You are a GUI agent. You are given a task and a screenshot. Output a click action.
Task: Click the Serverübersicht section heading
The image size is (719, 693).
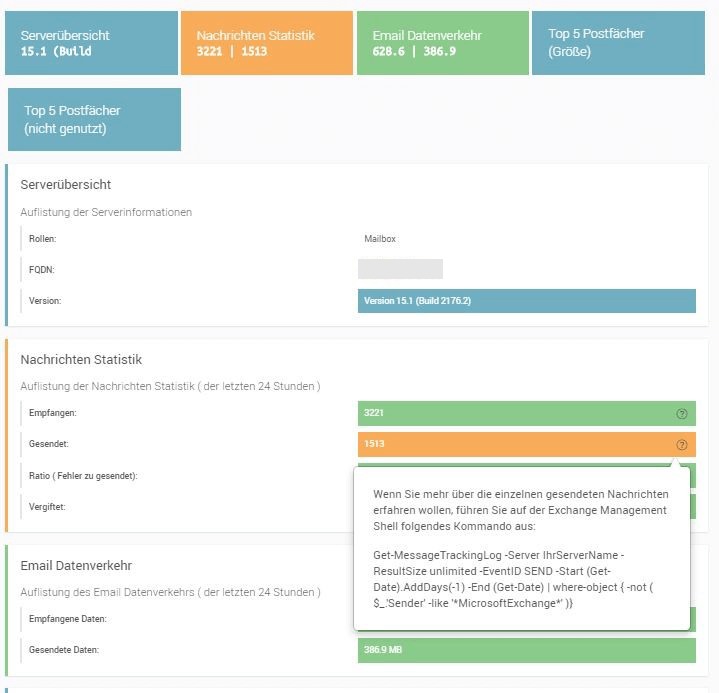point(66,185)
